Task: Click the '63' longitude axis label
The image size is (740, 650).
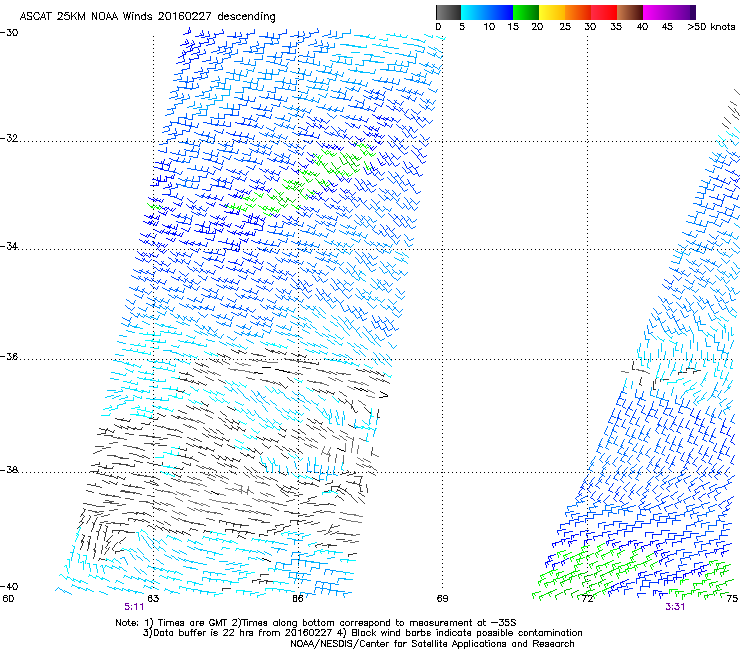Action: 153,599
